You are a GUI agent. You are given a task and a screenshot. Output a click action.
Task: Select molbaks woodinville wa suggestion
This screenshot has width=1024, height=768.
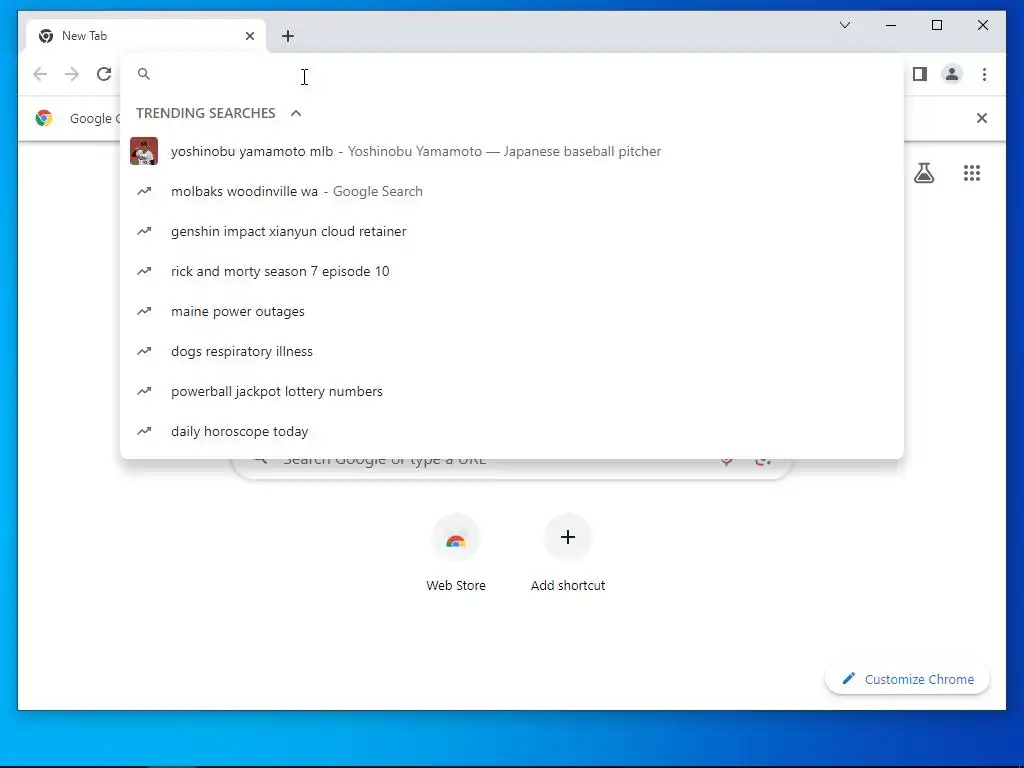click(x=512, y=191)
